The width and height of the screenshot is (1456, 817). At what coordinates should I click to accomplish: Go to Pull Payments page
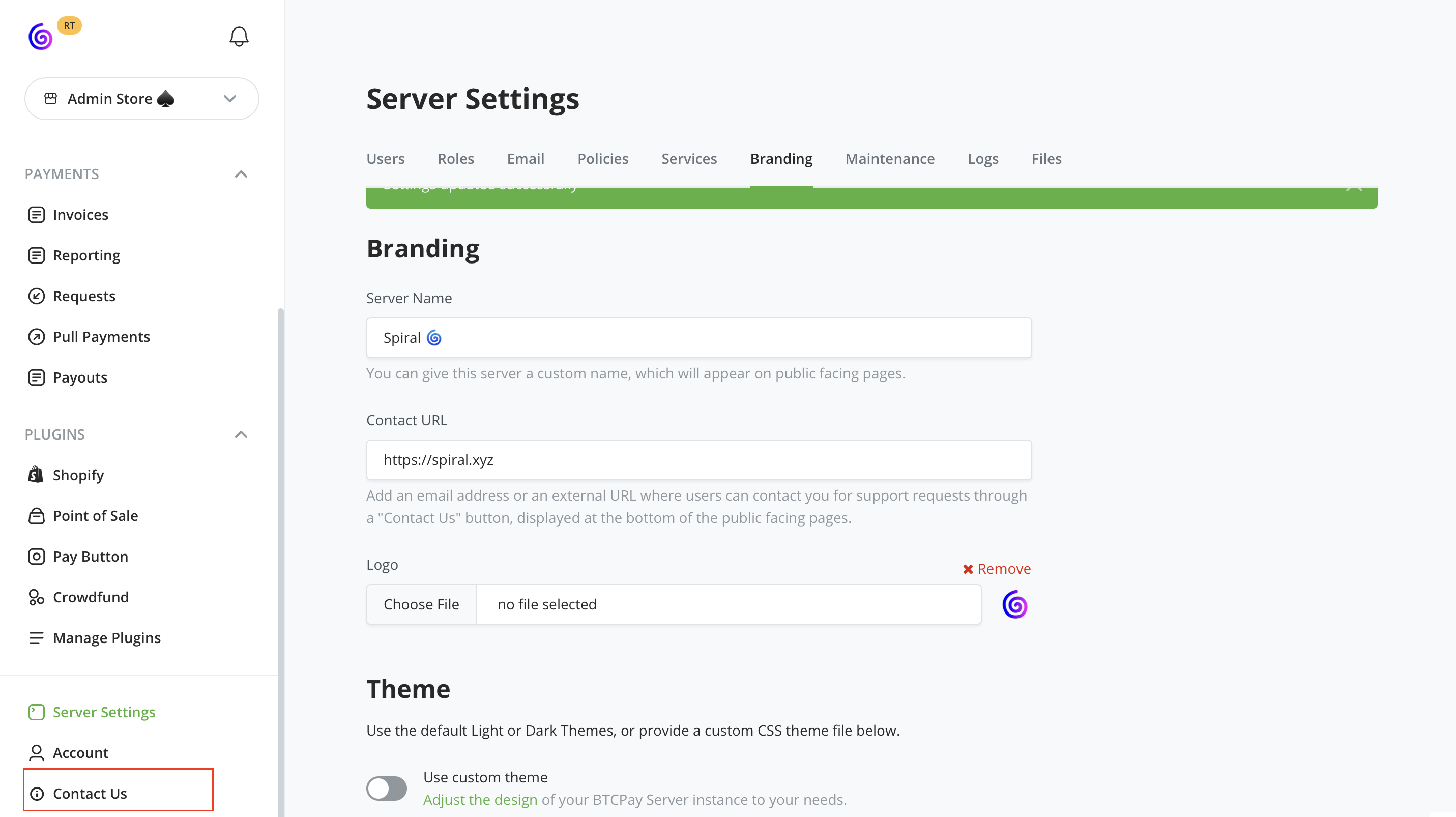pos(101,337)
